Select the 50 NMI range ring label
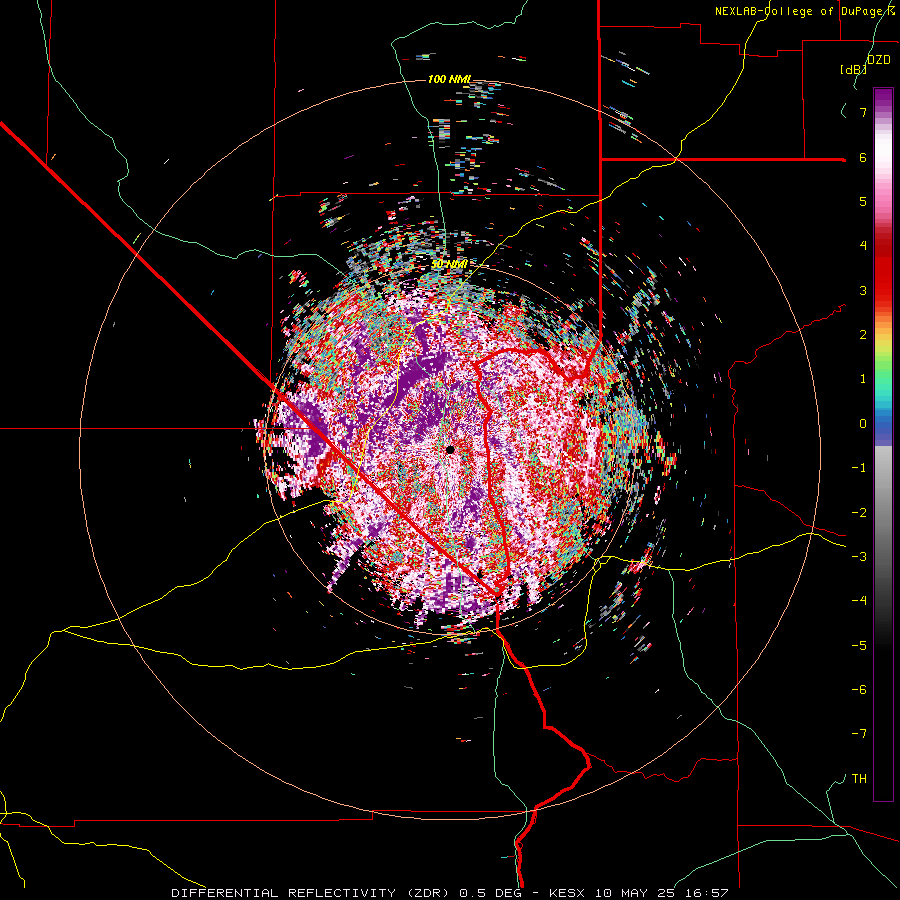900x900 pixels. 449,263
